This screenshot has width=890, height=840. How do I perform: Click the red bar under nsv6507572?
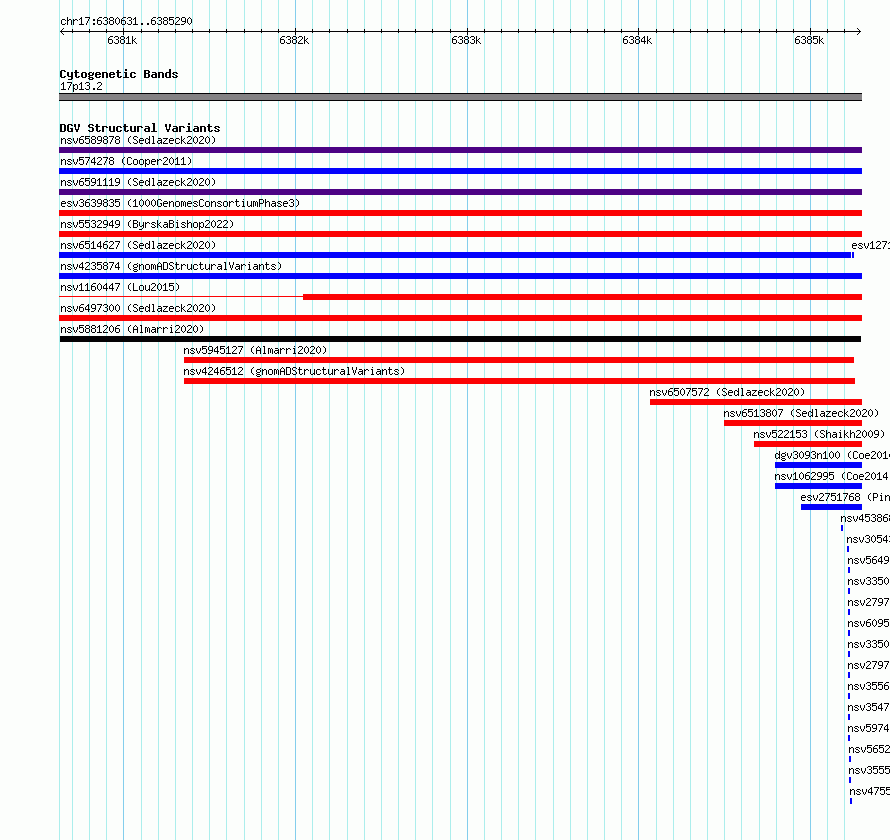(756, 402)
